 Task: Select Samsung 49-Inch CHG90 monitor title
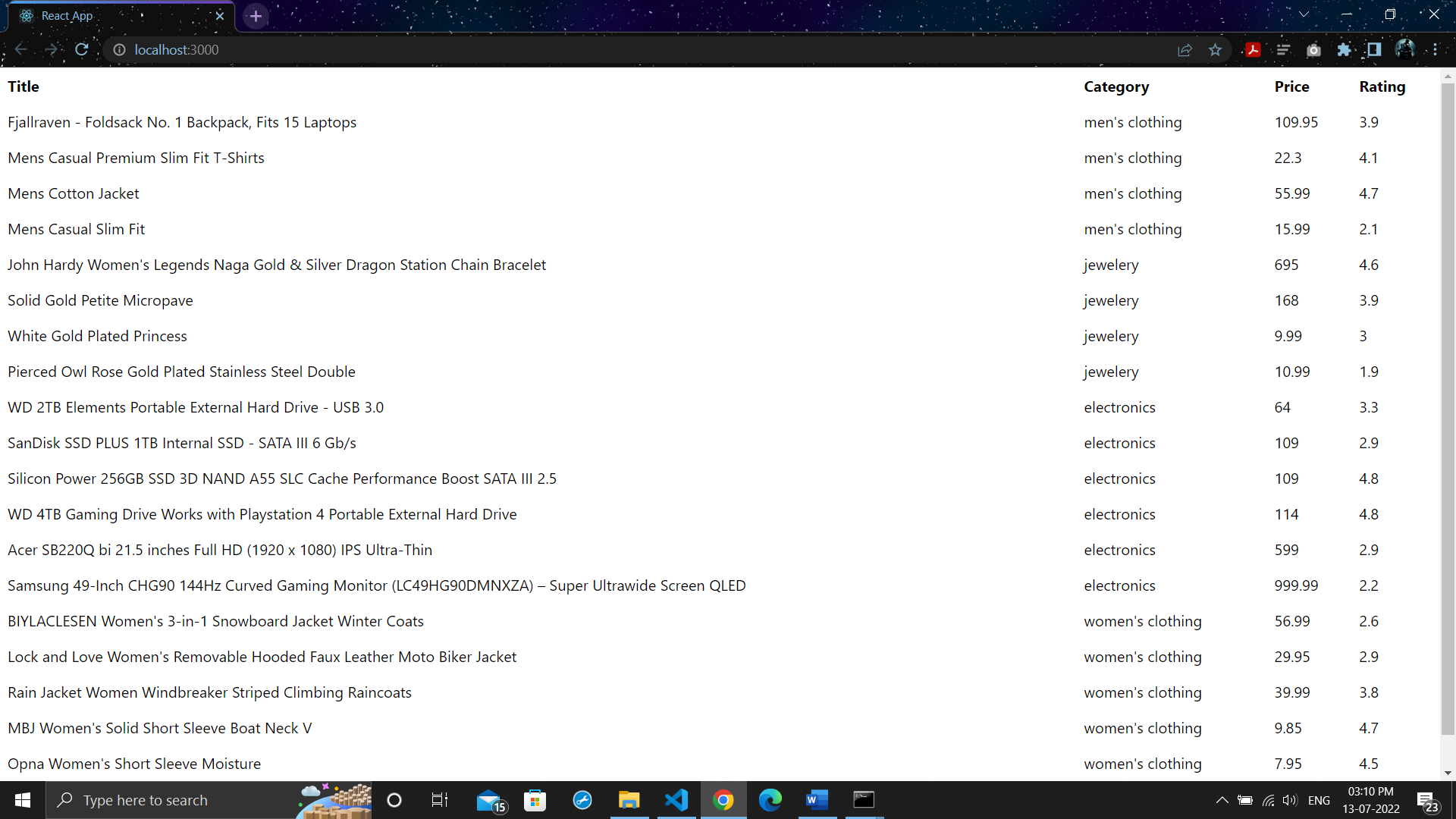click(377, 585)
